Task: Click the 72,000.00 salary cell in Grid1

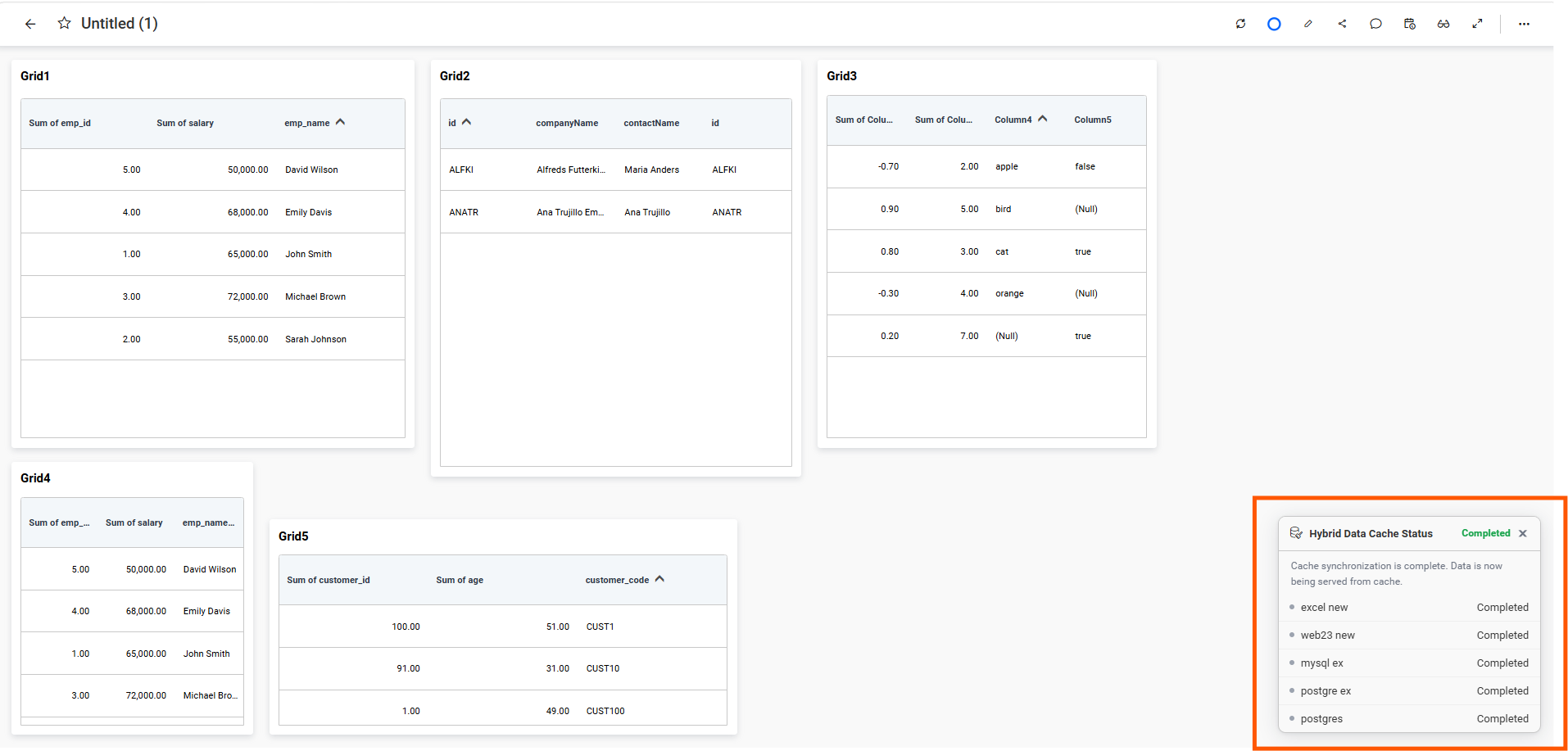Action: (247, 296)
